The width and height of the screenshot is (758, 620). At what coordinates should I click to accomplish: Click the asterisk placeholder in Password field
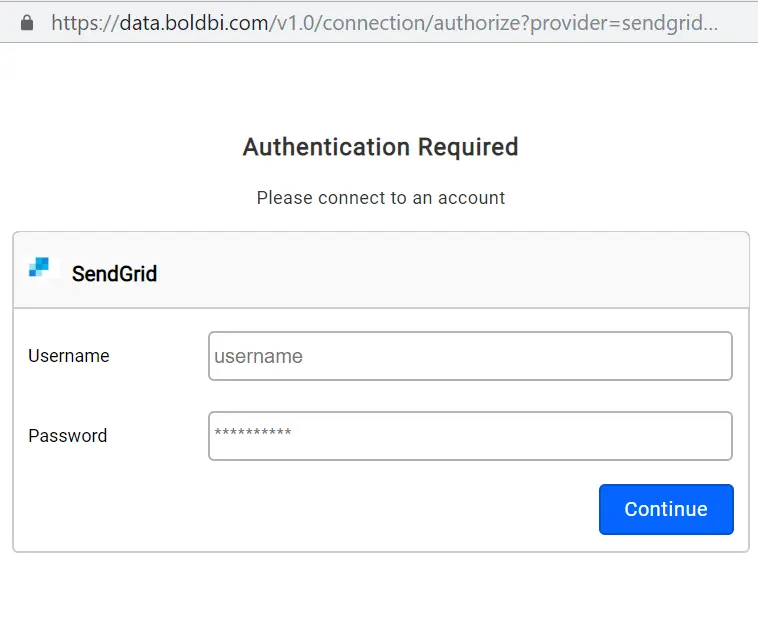[x=253, y=434]
